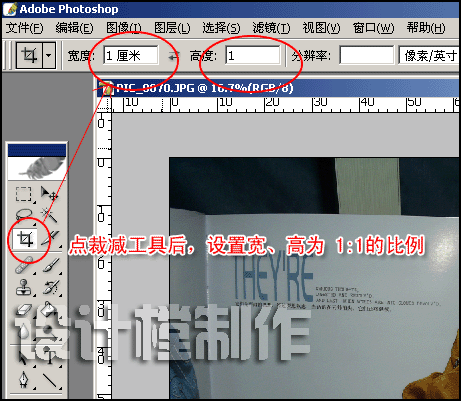Pick the Magic Wand tool
The height and width of the screenshot is (401, 461).
click(49, 214)
